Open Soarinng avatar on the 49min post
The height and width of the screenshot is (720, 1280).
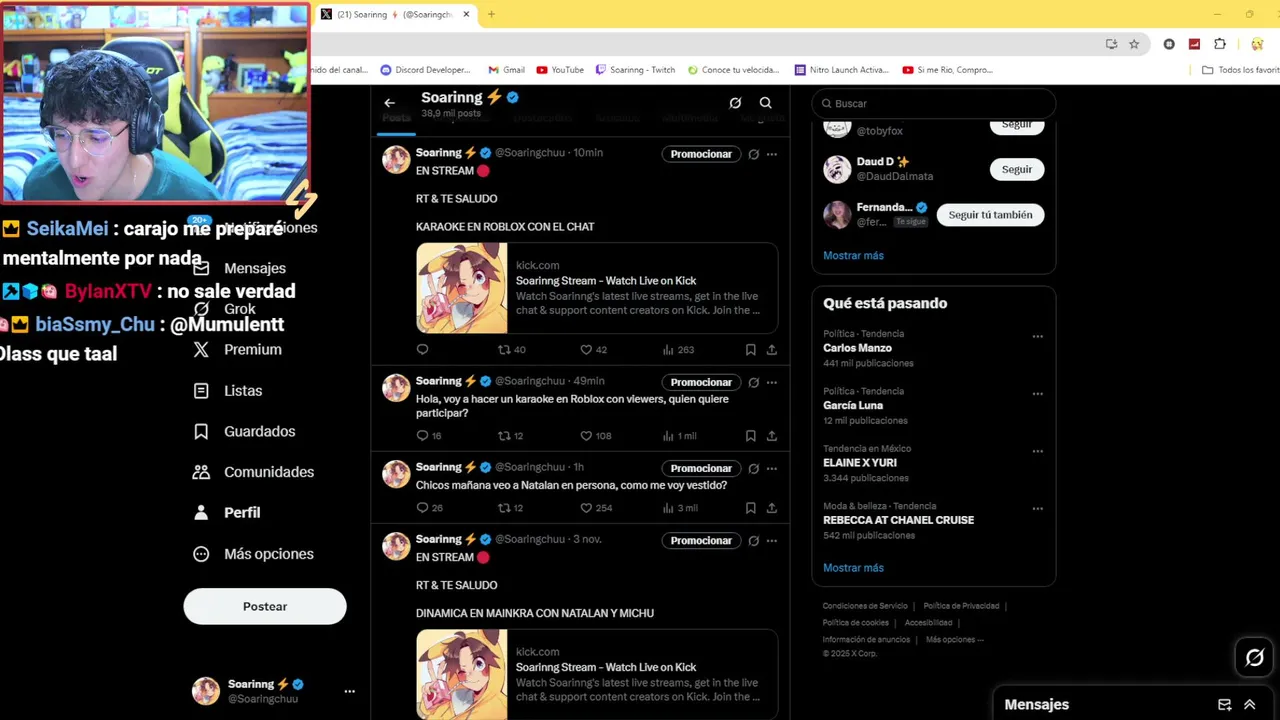396,388
